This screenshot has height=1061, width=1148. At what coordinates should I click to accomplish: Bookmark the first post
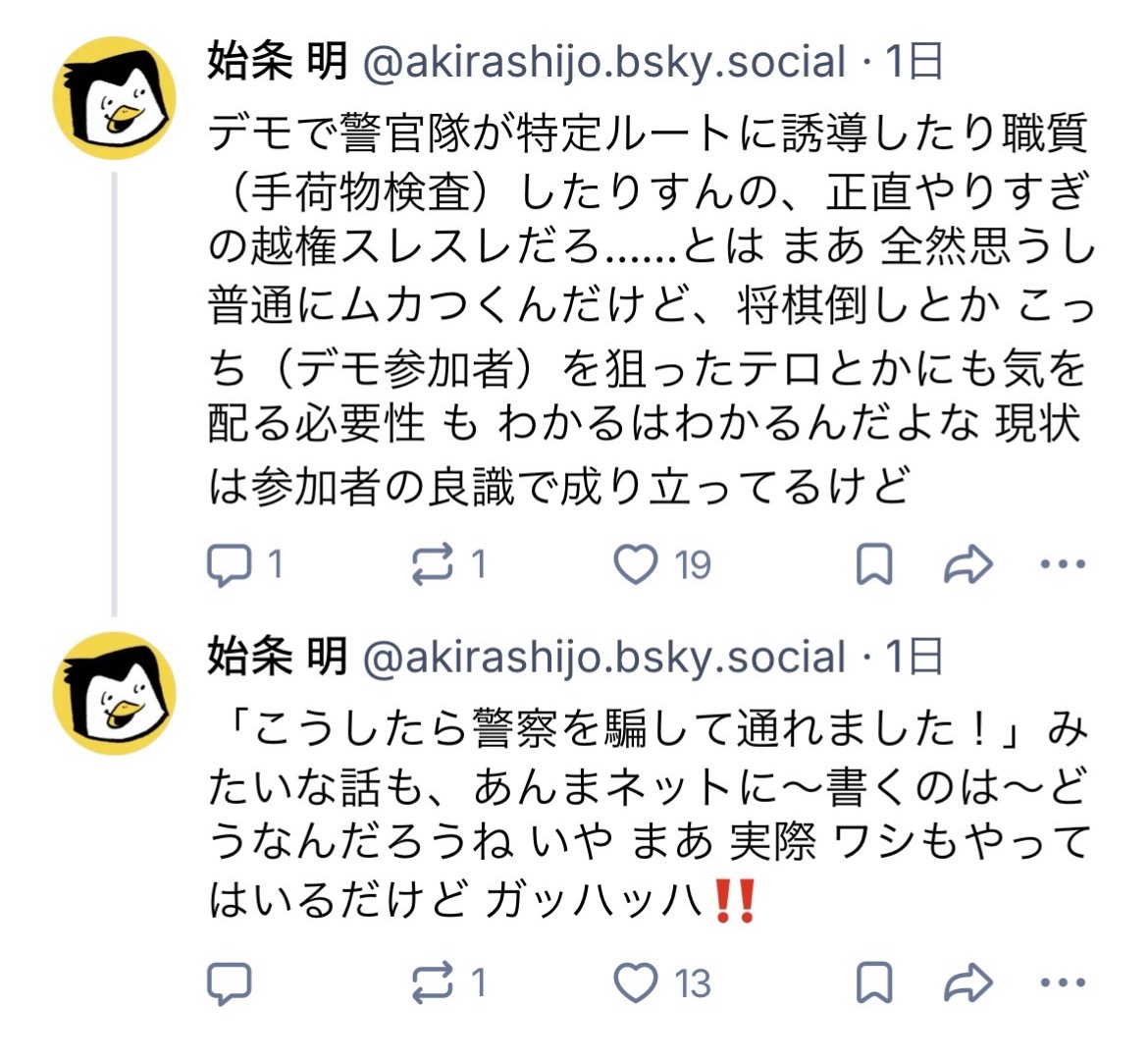(x=874, y=564)
